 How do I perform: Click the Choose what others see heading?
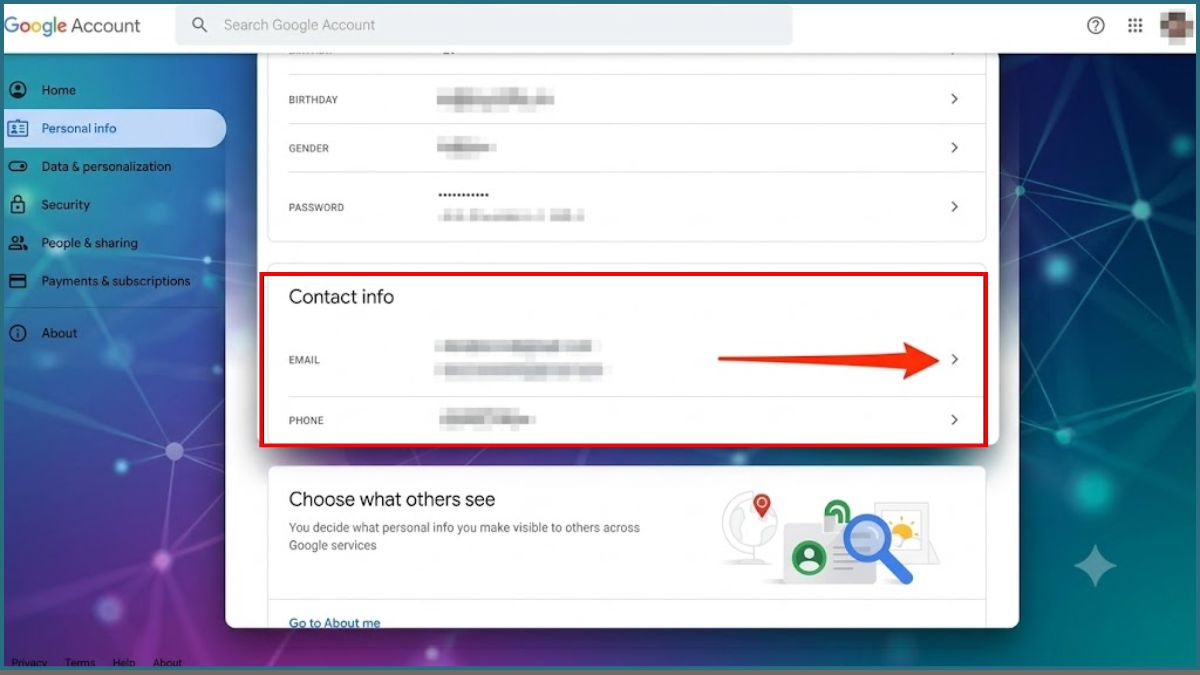tap(392, 499)
